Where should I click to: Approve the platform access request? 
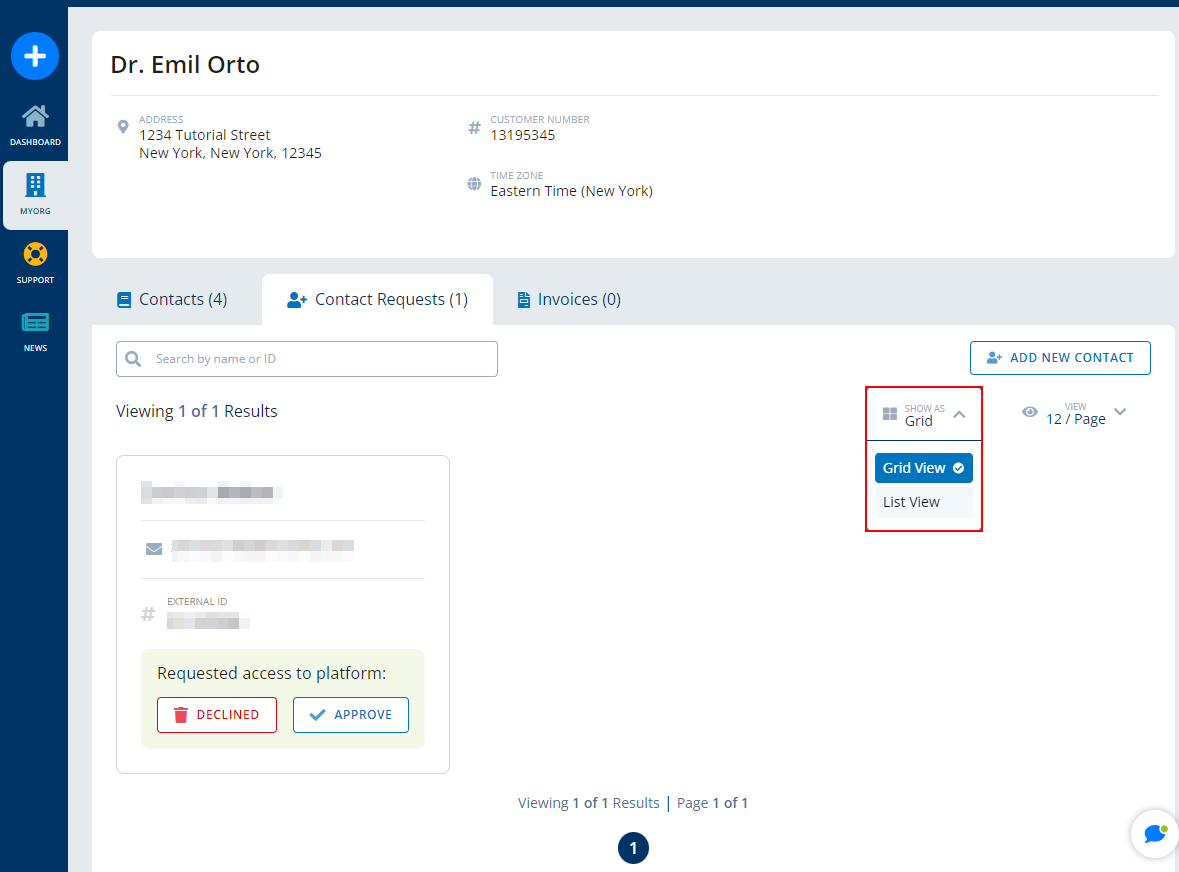point(351,714)
